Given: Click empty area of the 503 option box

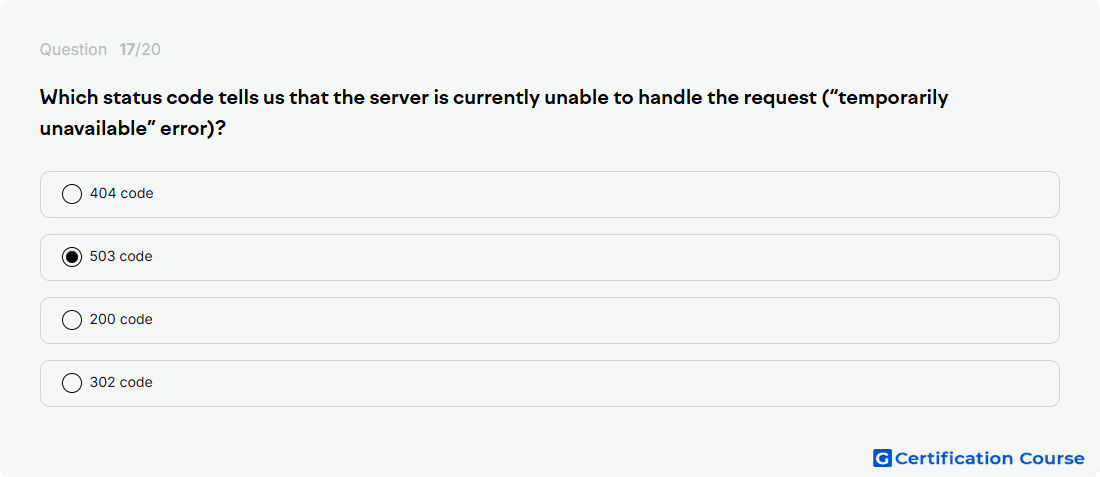Looking at the screenshot, I should pos(603,257).
